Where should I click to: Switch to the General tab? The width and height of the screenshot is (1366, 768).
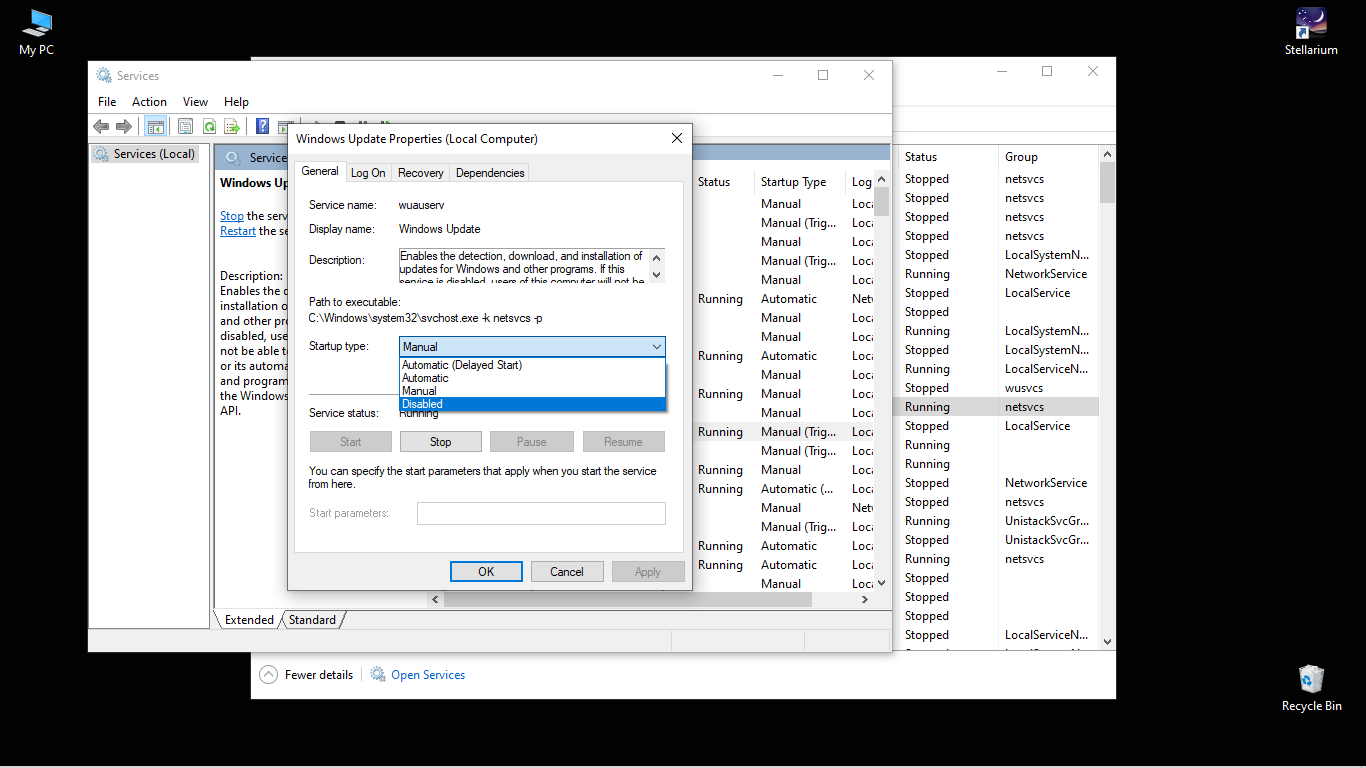(320, 171)
